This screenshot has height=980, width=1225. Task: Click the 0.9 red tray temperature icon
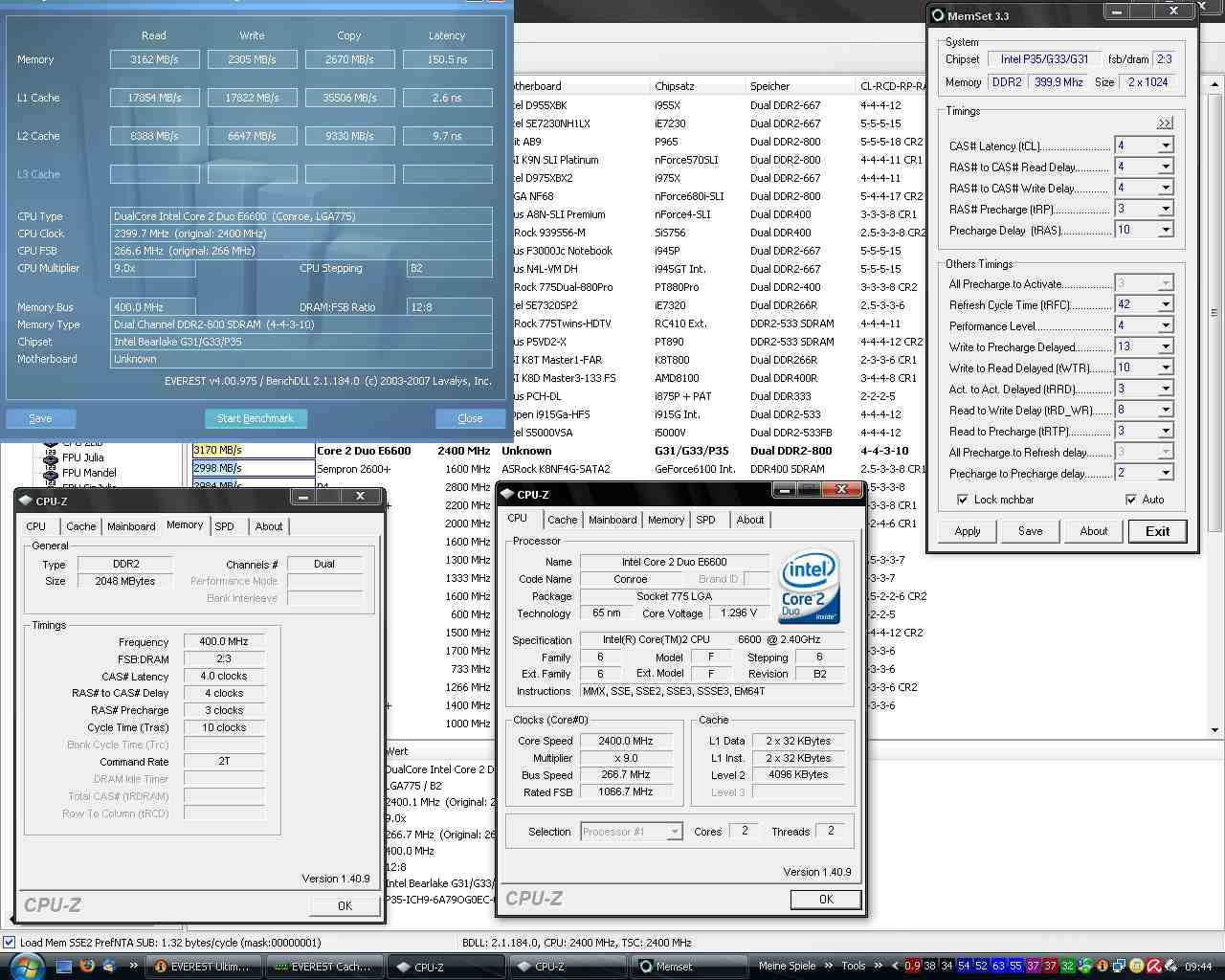(x=913, y=966)
